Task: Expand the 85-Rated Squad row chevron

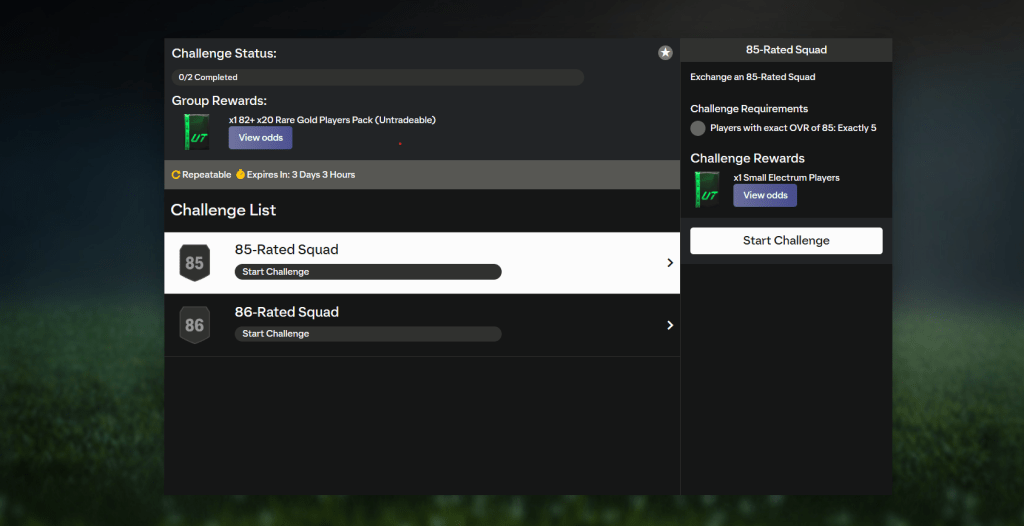Action: [669, 263]
